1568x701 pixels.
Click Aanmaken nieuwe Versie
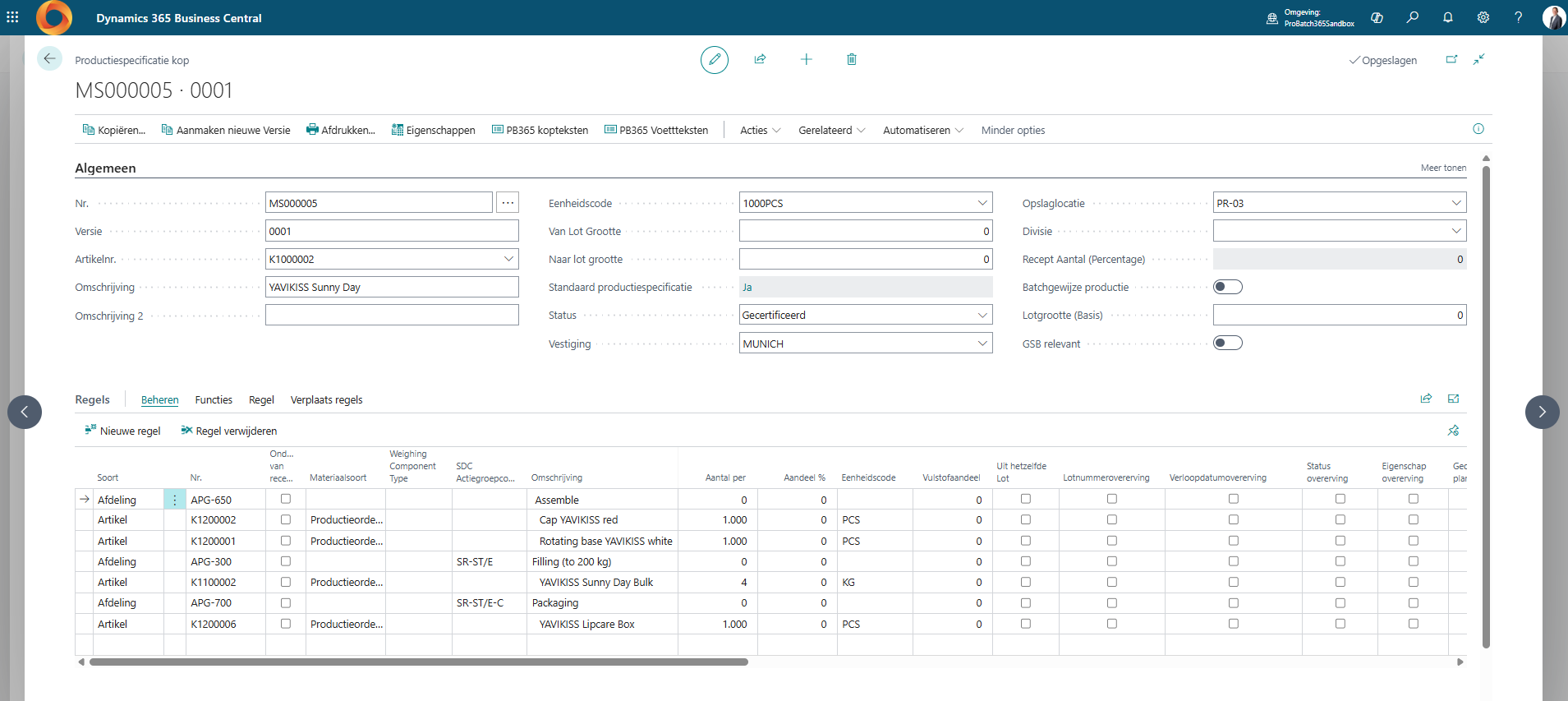point(226,130)
